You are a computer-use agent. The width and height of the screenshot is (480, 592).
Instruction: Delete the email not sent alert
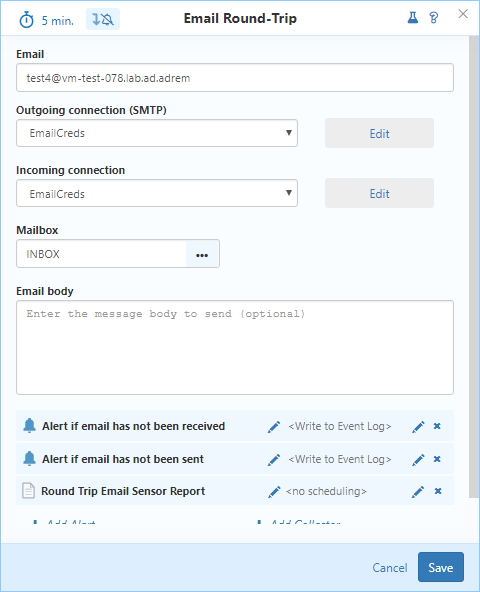437,459
